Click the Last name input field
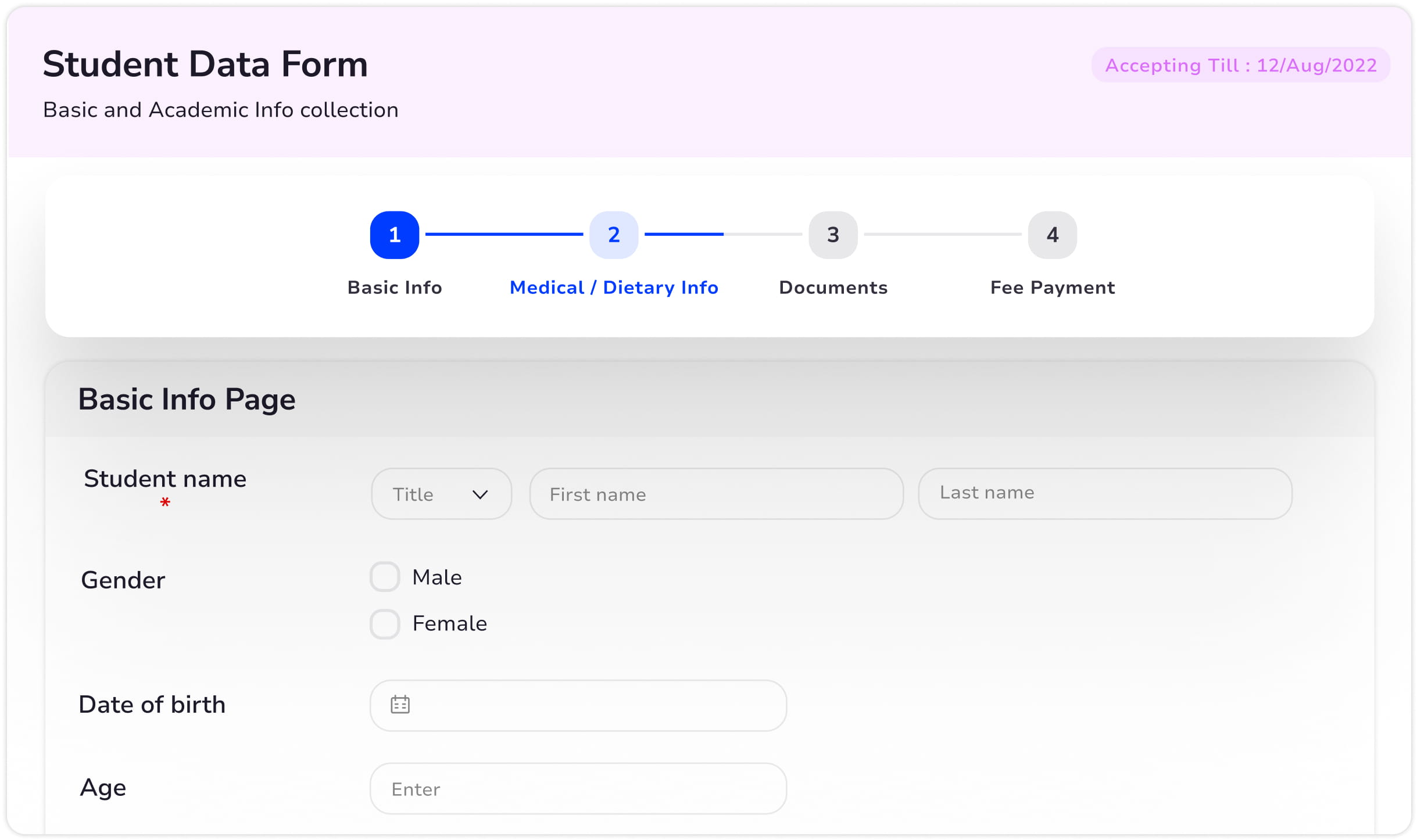This screenshot has height=840, width=1417. 1105,494
